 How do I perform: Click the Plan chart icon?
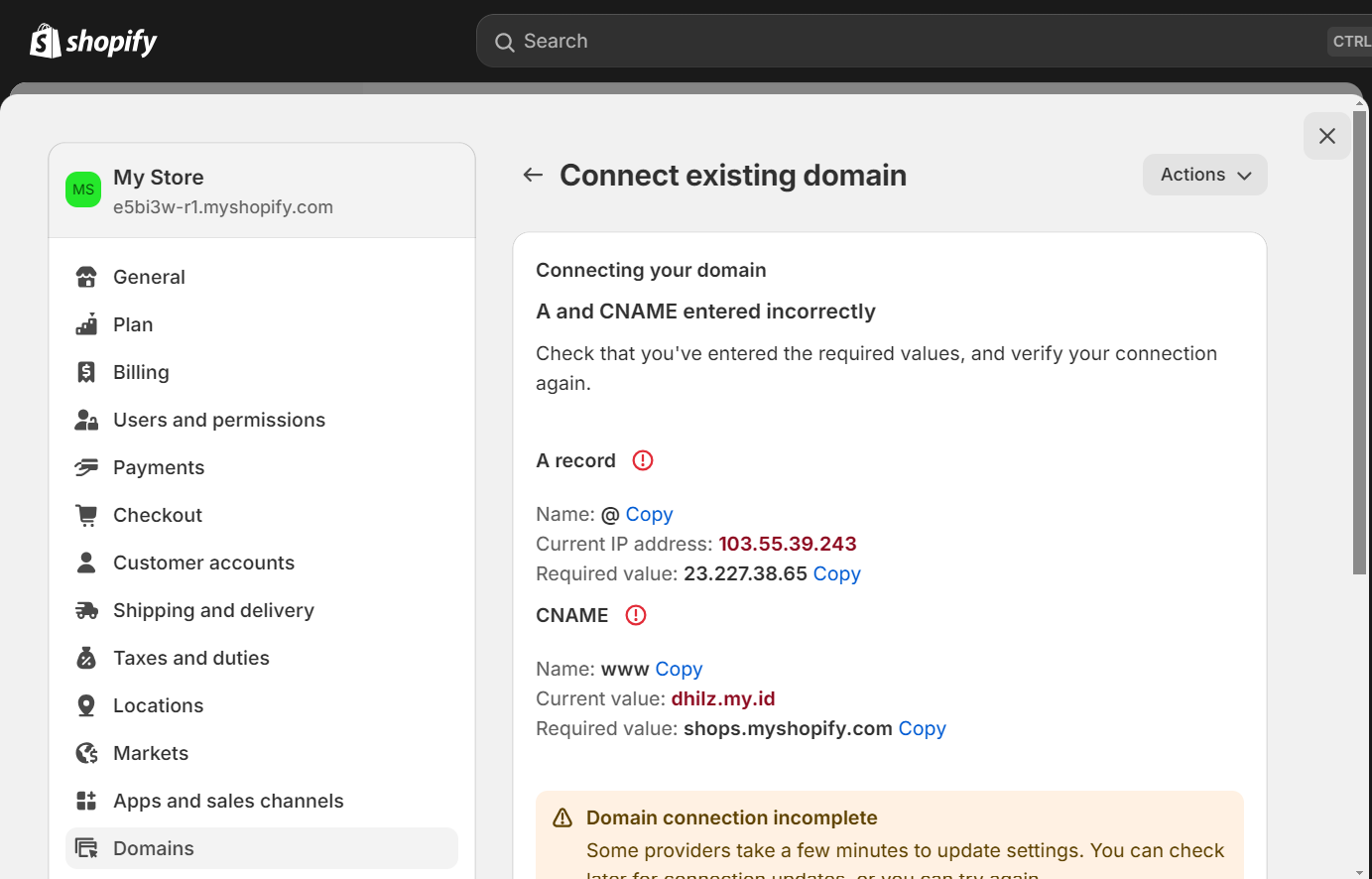click(x=86, y=324)
